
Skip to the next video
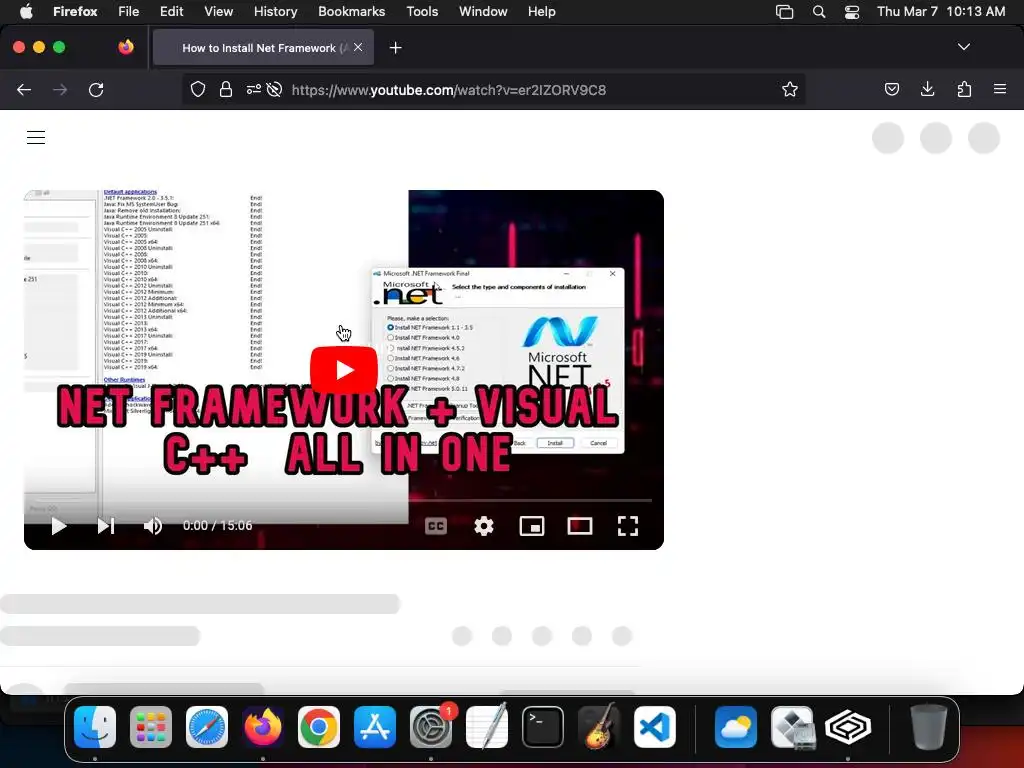coord(106,526)
